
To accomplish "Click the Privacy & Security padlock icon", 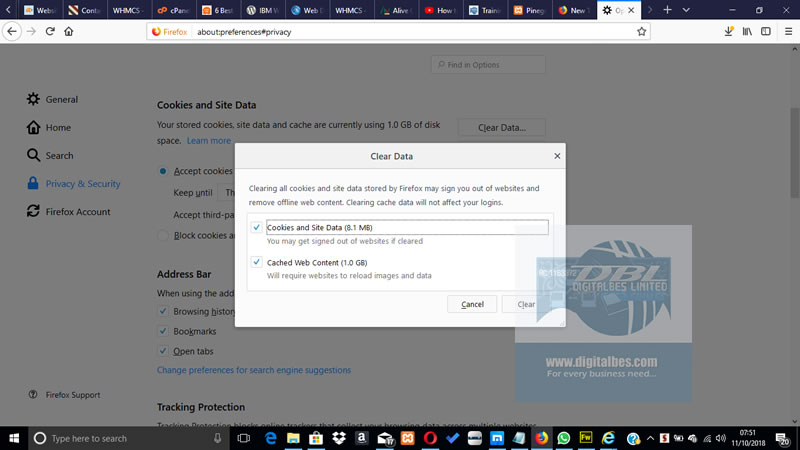I will click(x=33, y=183).
